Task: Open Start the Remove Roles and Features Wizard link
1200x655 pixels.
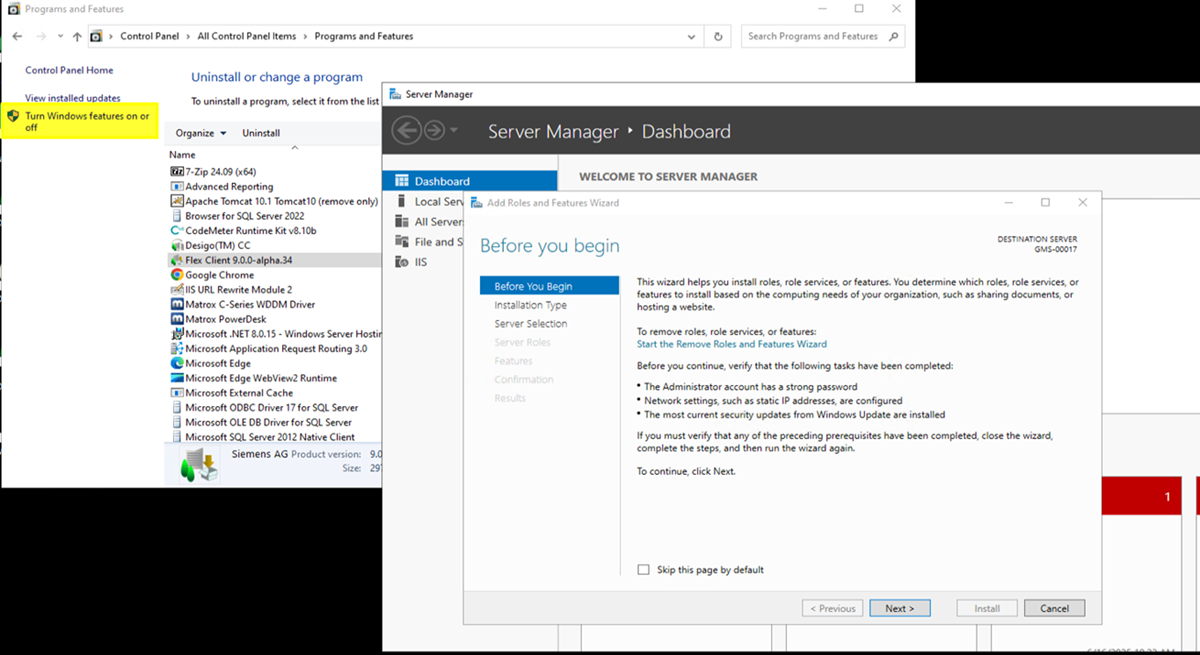Action: (731, 344)
